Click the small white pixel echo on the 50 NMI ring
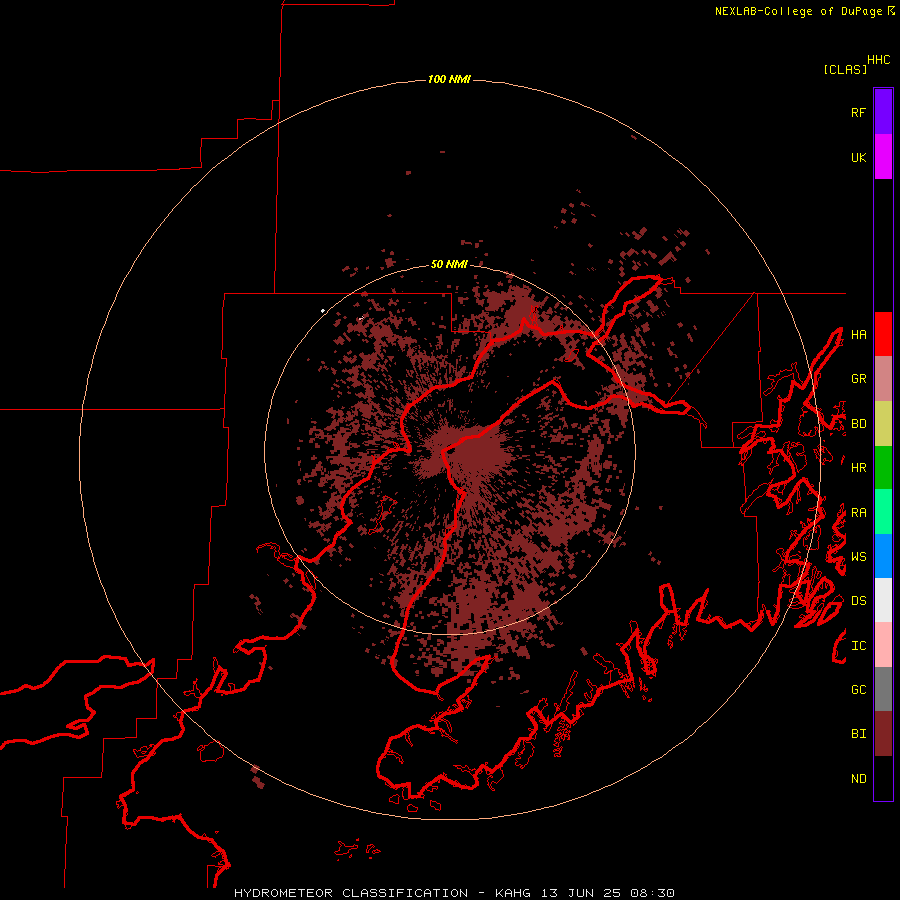The height and width of the screenshot is (900, 900). pos(323,311)
